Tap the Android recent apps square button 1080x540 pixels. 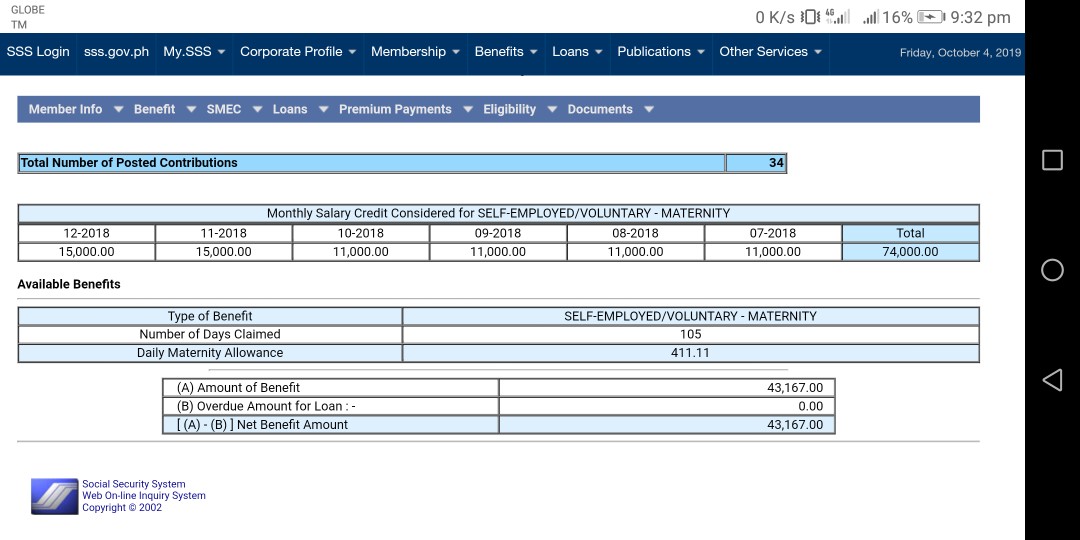1052,160
